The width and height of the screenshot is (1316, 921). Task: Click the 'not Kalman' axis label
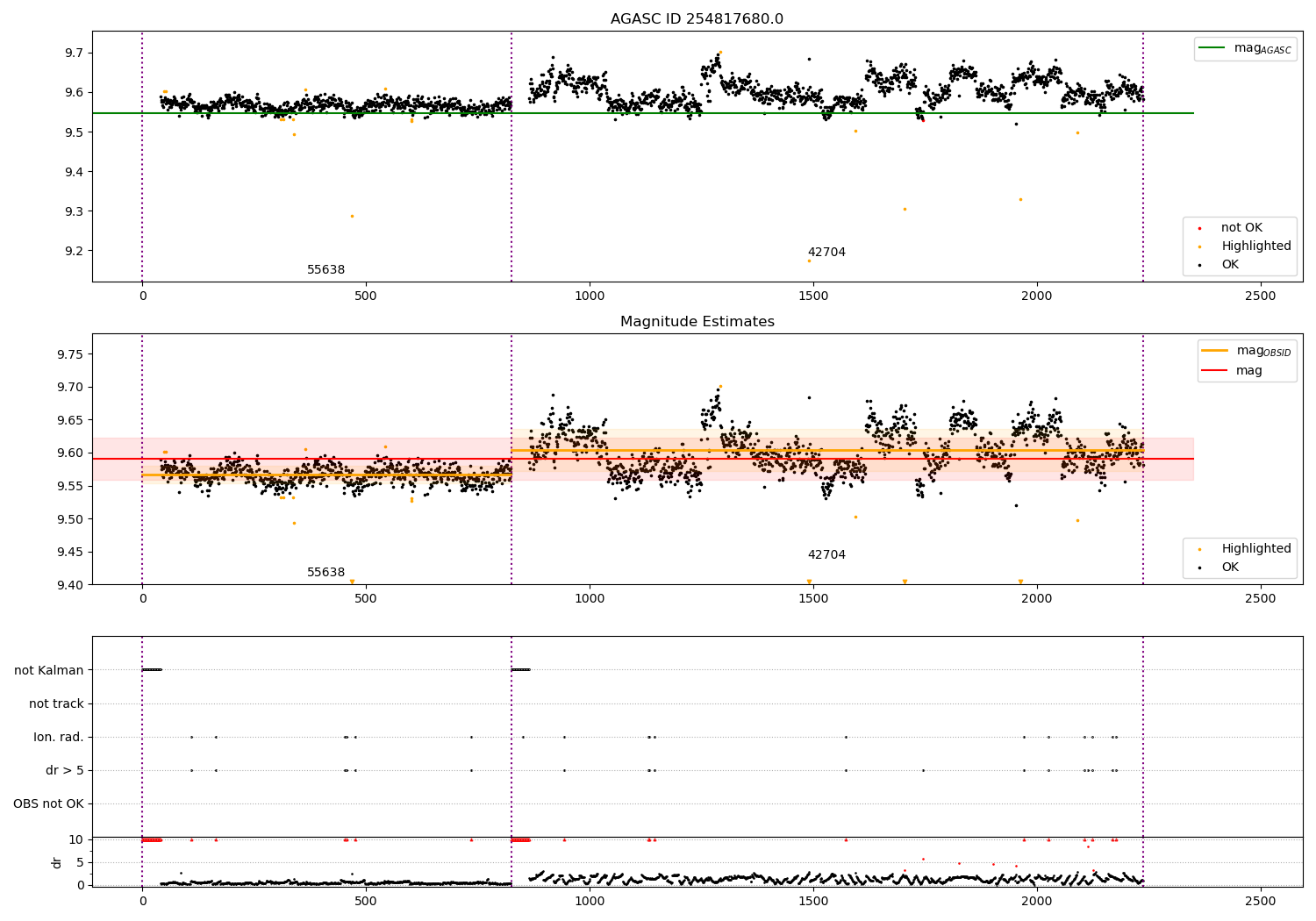pyautogui.click(x=49, y=671)
